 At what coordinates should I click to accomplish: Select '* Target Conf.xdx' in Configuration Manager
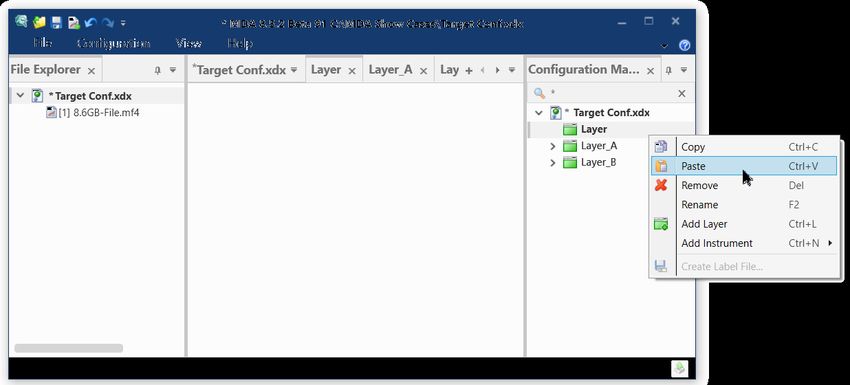coord(607,113)
